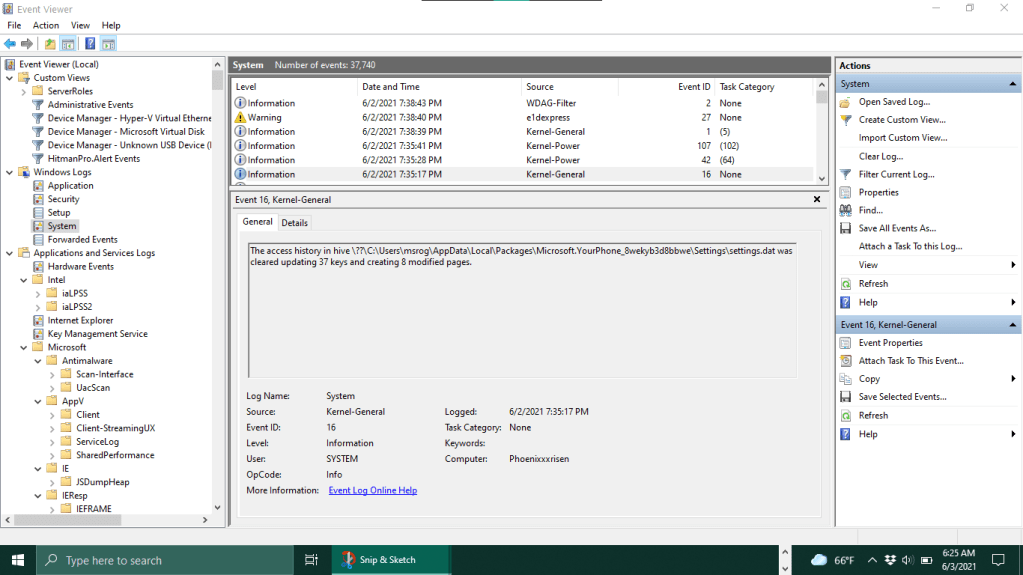
Task: Toggle the Show/Hide Action Pane button
Action: tap(108, 44)
